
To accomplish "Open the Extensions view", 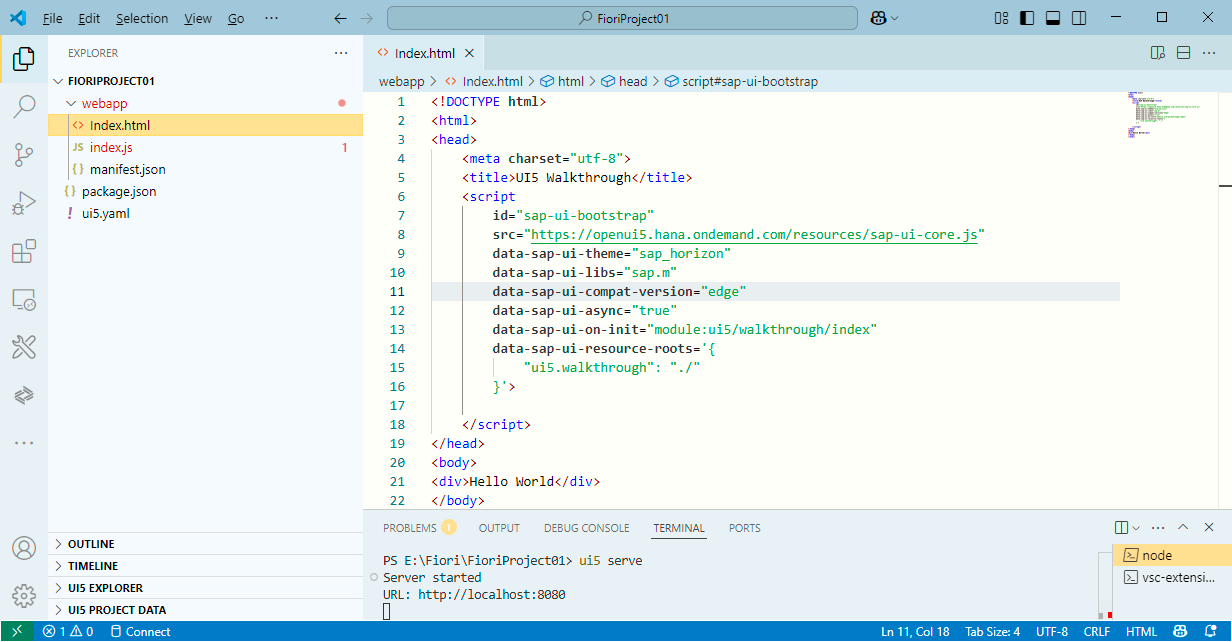I will (x=24, y=251).
